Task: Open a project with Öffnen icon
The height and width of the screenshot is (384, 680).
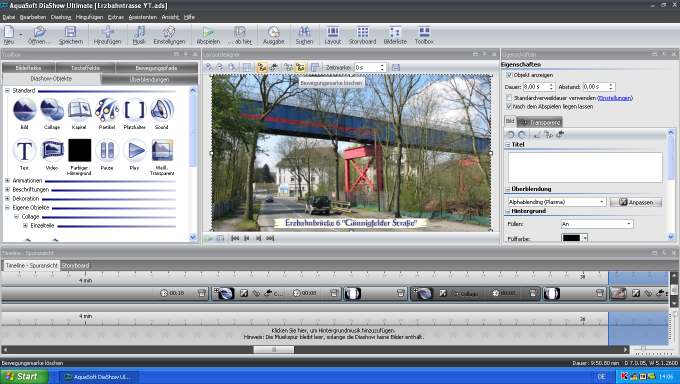Action: point(39,35)
